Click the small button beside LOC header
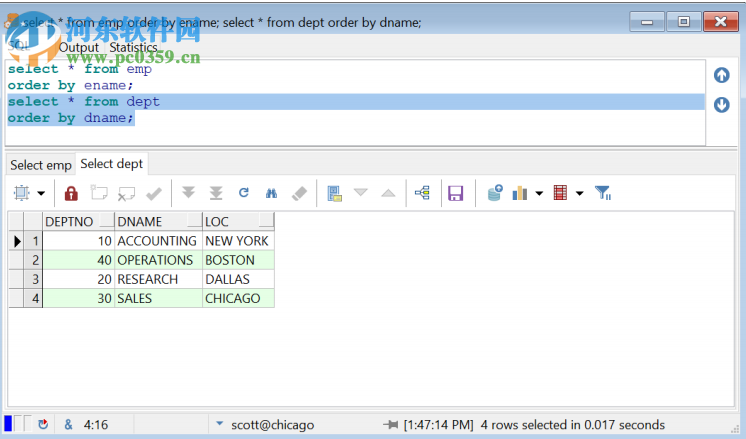746x439 pixels. pos(266,220)
